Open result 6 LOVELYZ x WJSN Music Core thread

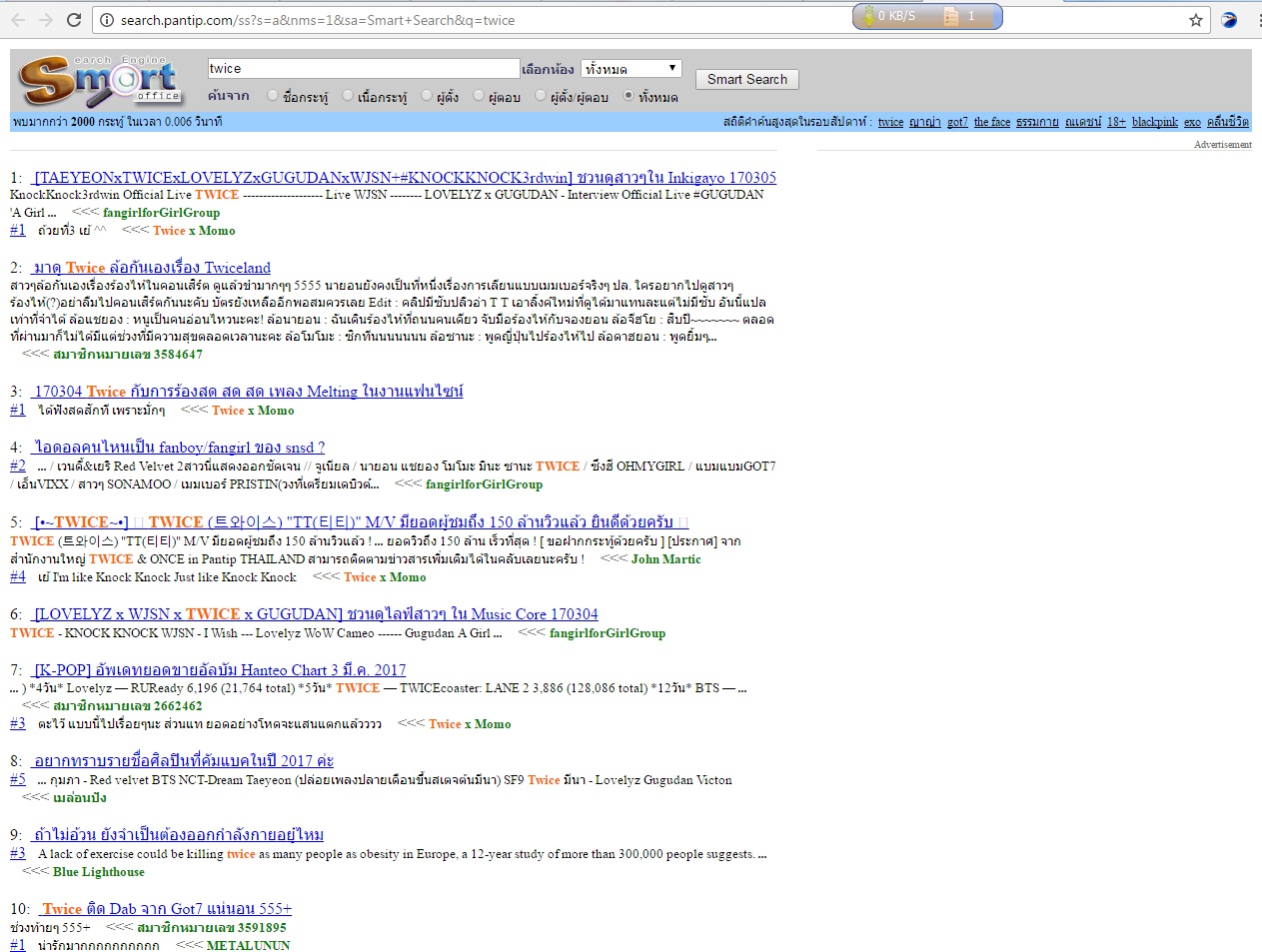[x=316, y=614]
